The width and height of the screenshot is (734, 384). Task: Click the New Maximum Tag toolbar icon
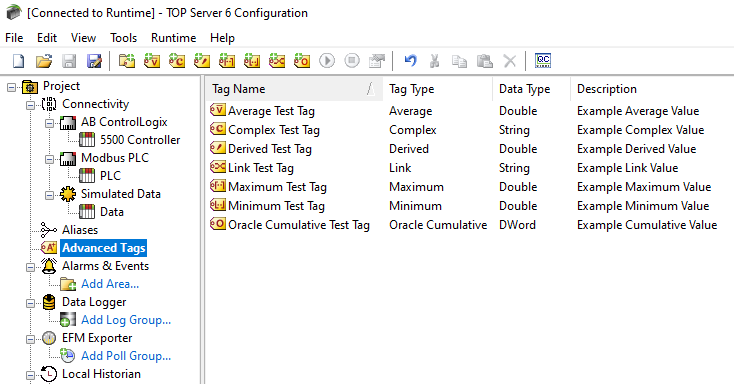(x=227, y=61)
